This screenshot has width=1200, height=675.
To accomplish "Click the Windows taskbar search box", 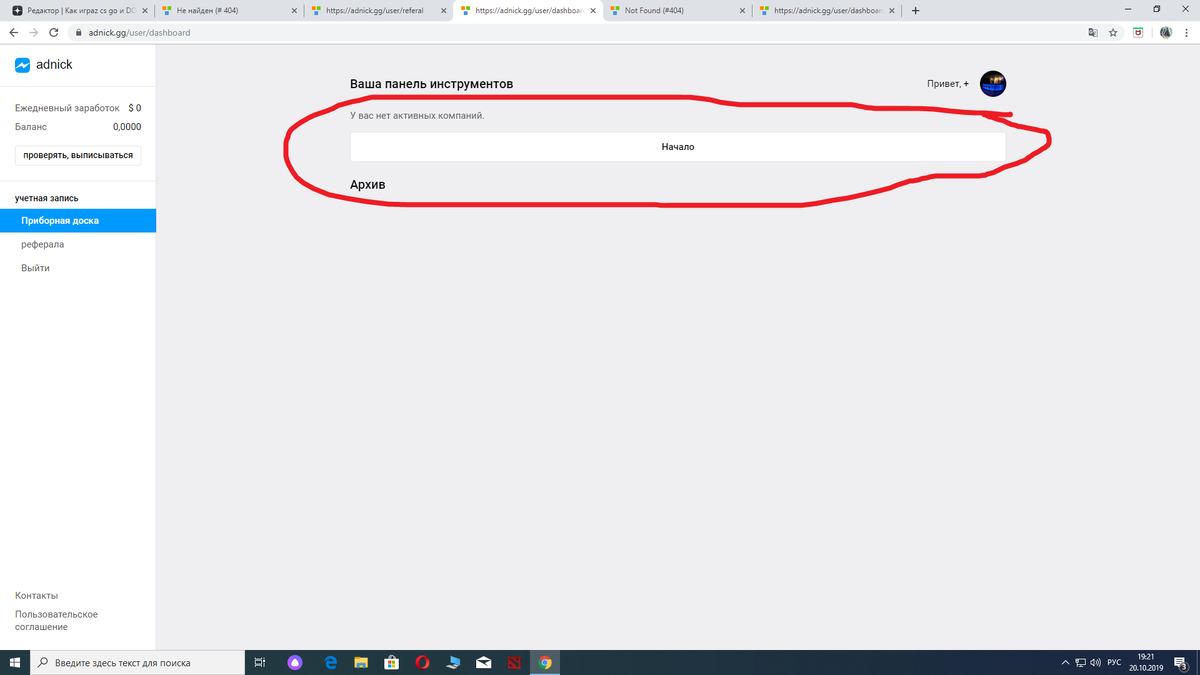I will coord(136,662).
